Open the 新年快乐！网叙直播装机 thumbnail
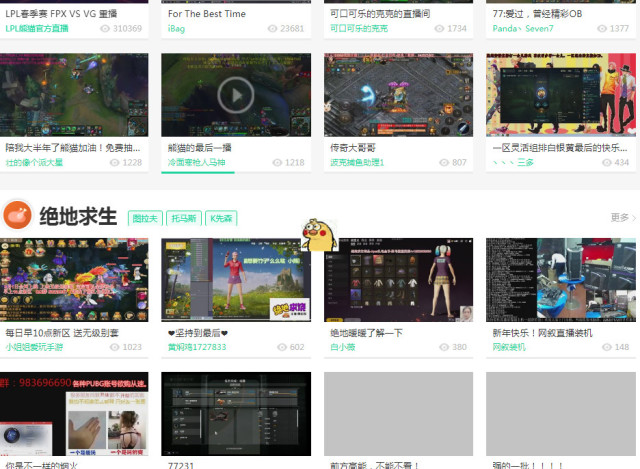 tap(561, 280)
